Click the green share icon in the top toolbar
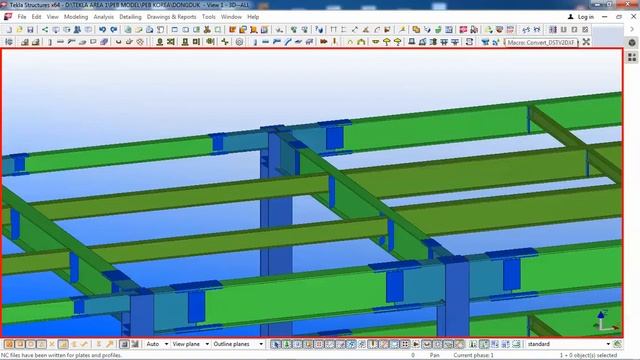The width and height of the screenshot is (640, 360). tap(45, 30)
